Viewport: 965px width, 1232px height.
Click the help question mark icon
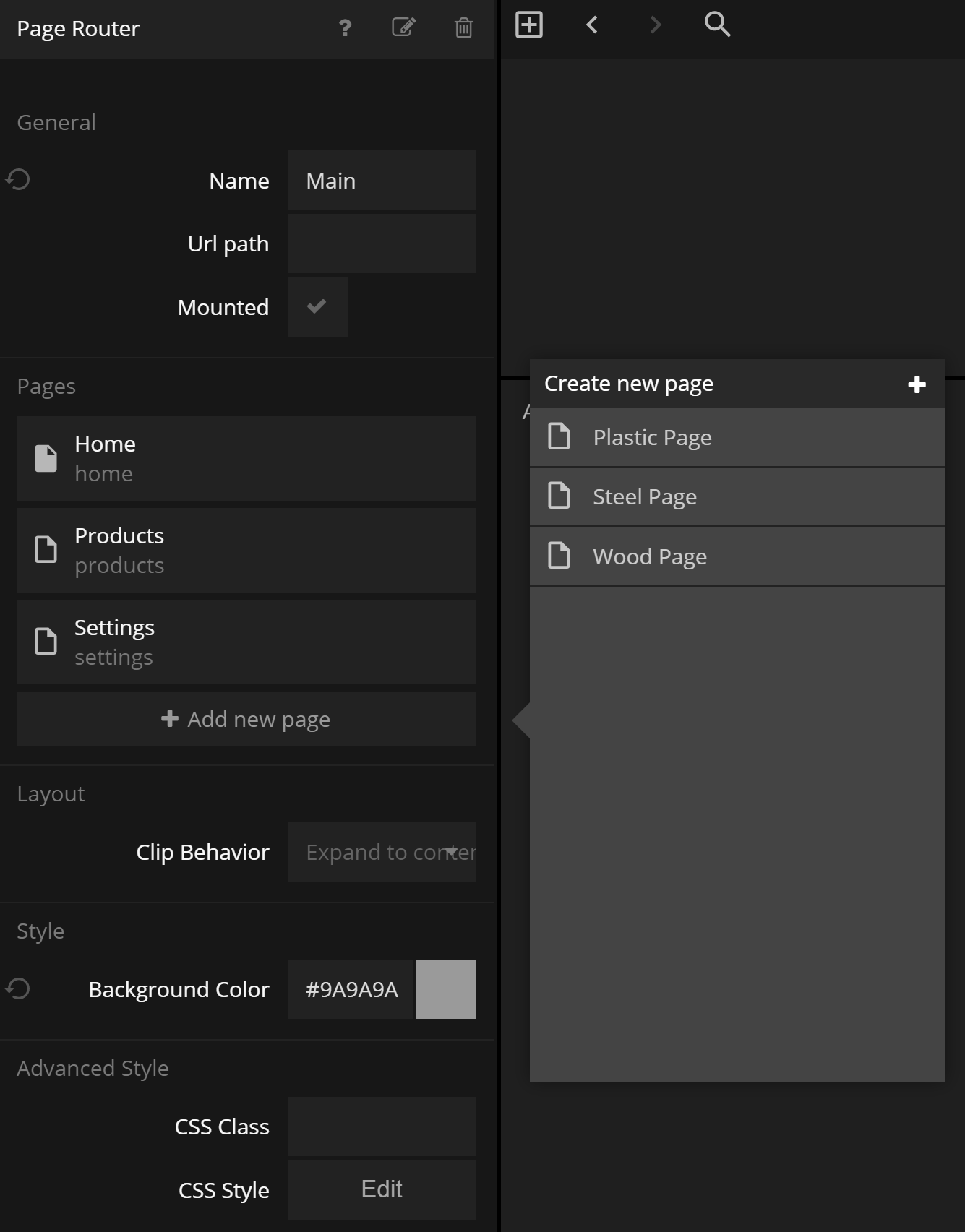pos(345,28)
